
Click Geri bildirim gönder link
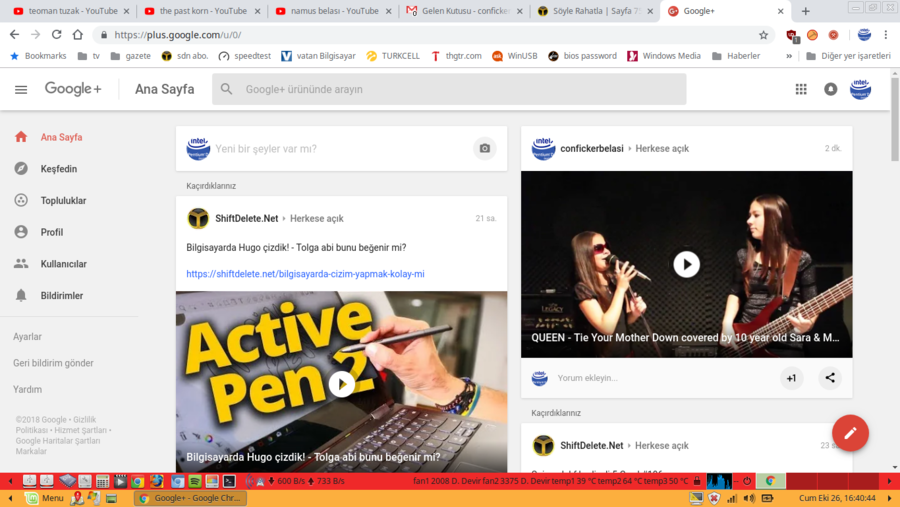(x=53, y=363)
